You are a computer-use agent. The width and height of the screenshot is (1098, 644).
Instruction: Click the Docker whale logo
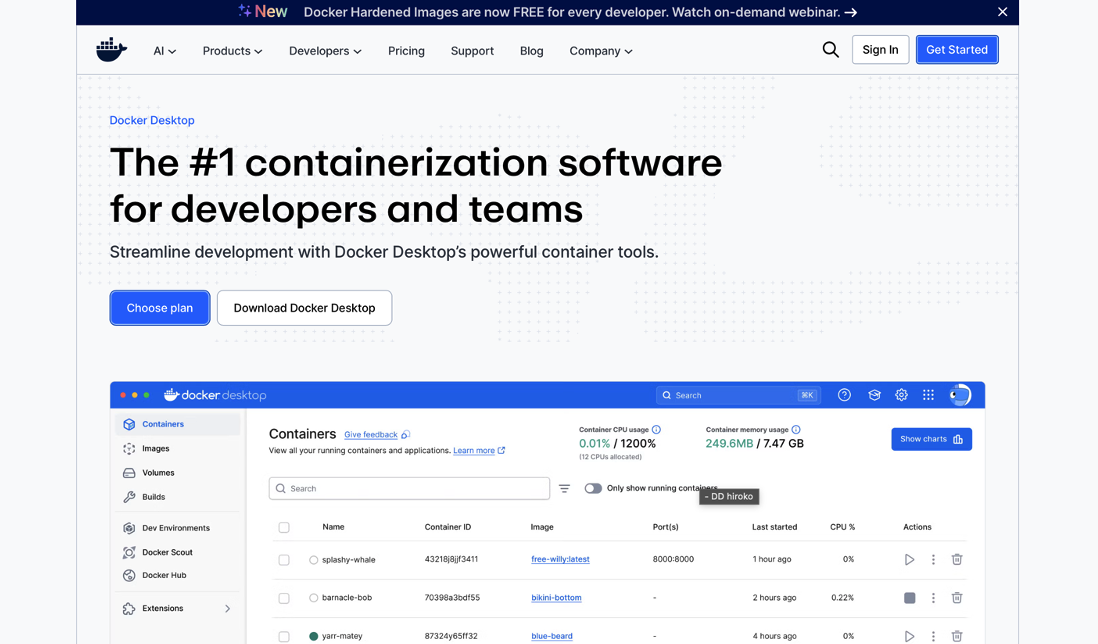coord(111,50)
